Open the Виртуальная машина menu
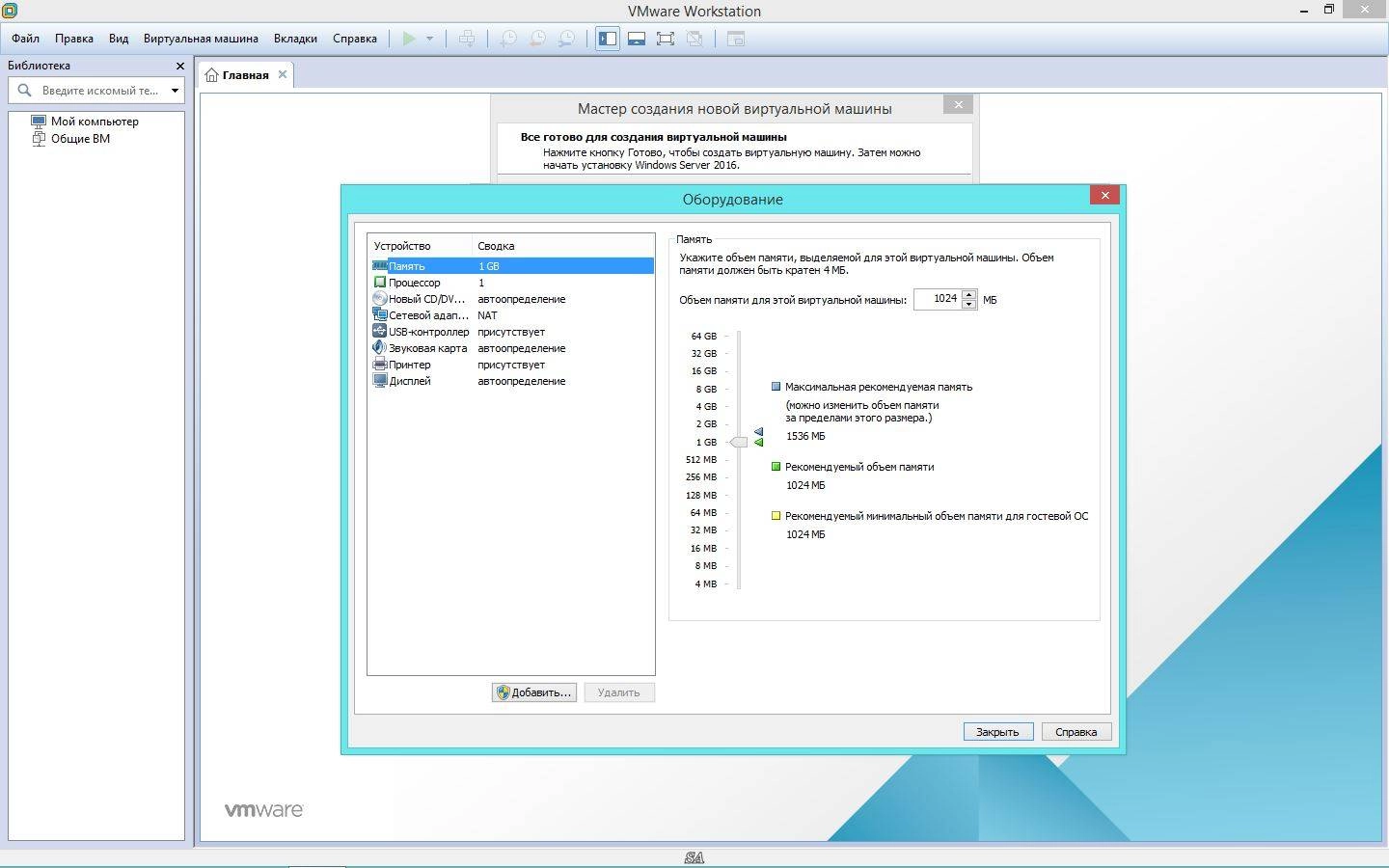 tap(201, 39)
